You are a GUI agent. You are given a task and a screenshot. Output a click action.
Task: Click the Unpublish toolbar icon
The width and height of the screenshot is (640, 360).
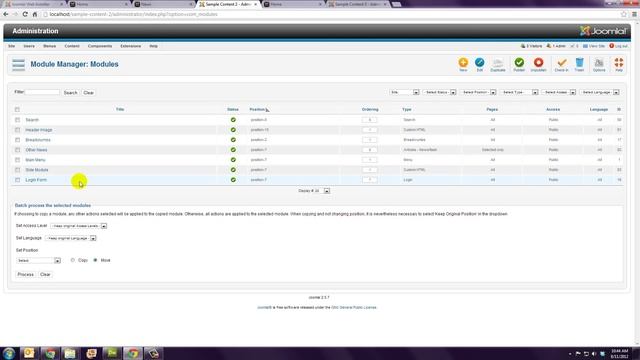pyautogui.click(x=538, y=64)
